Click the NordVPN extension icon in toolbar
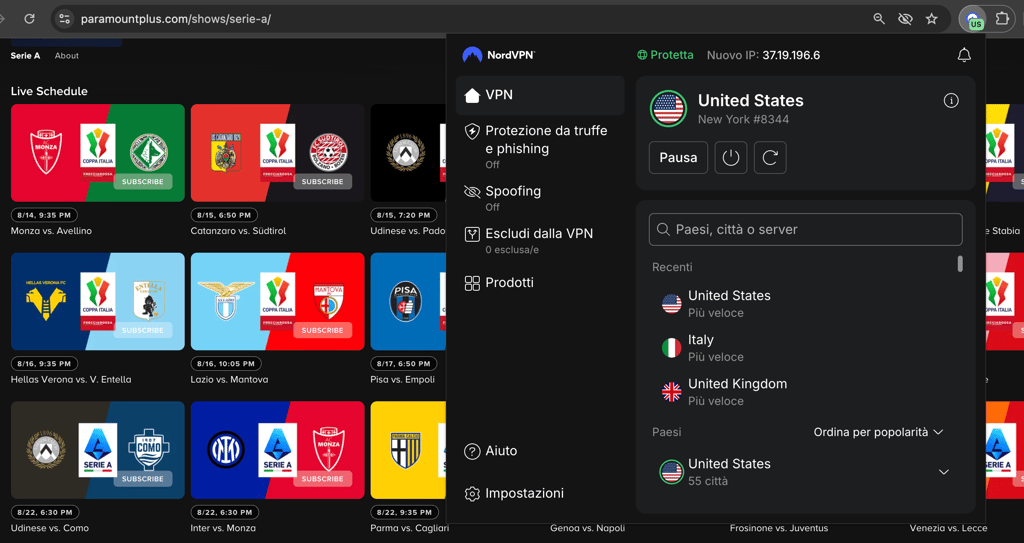 click(x=972, y=19)
